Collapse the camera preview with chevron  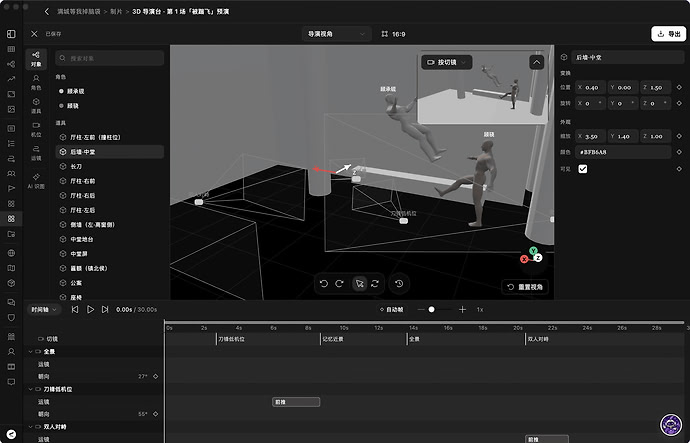pos(536,62)
